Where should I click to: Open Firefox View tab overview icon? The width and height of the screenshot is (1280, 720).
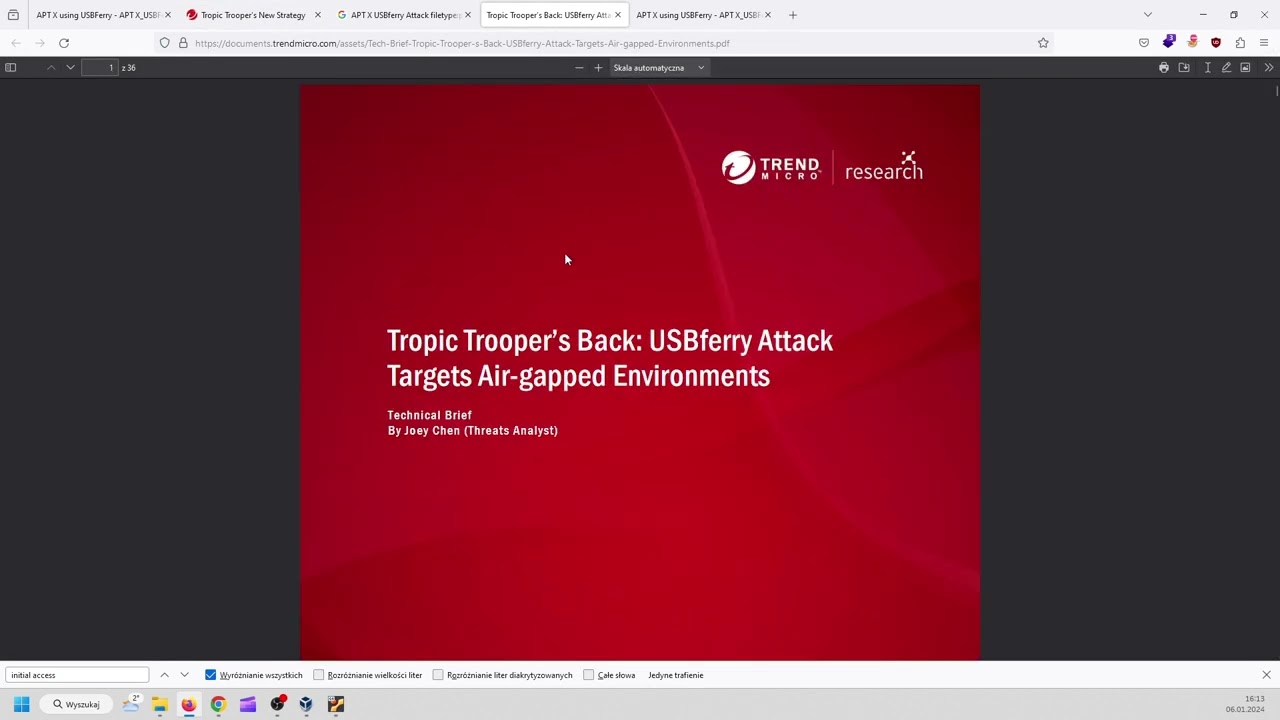(x=13, y=15)
